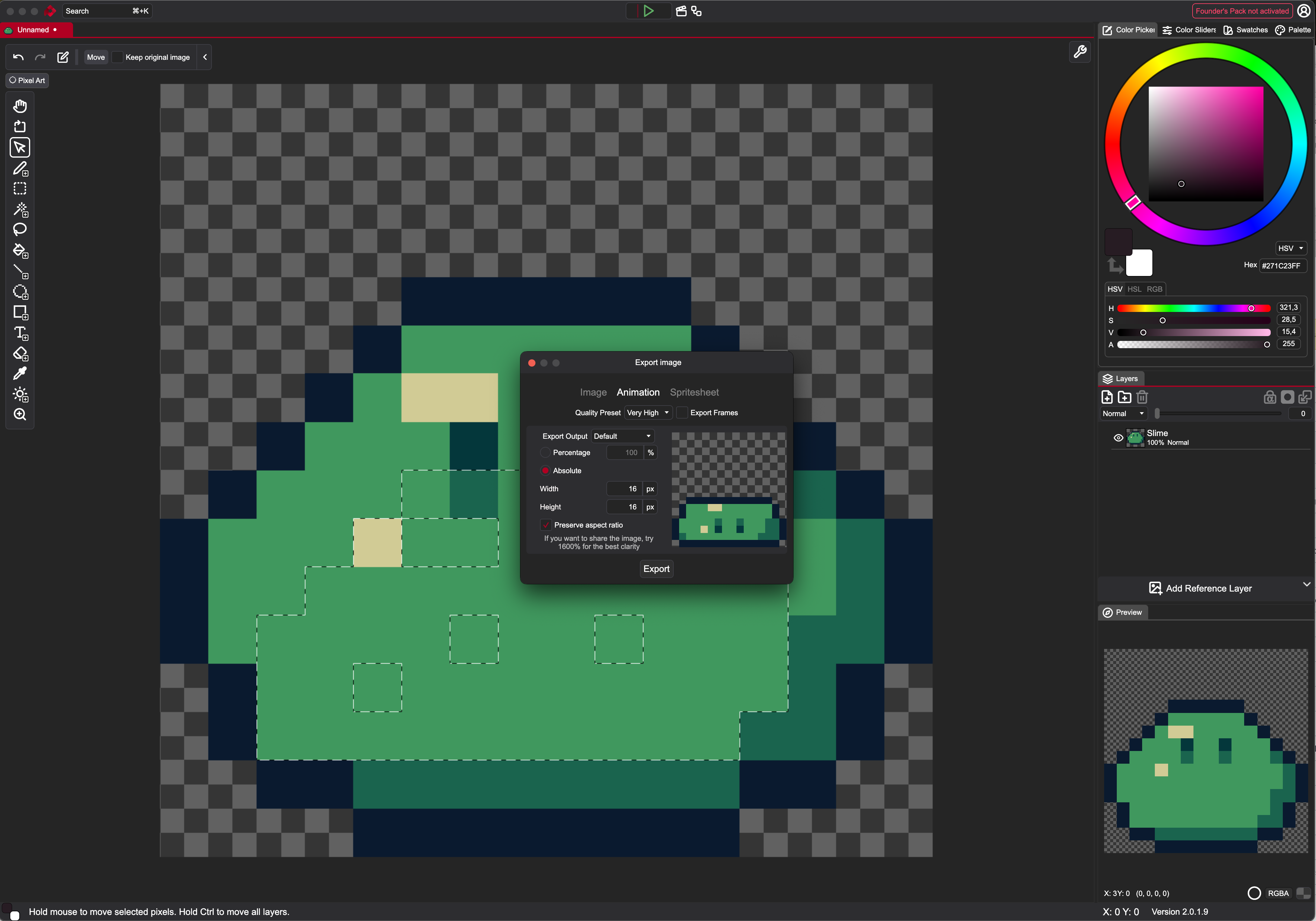The height and width of the screenshot is (921, 1316).
Task: Switch to the Spritesheet tab
Action: click(694, 392)
